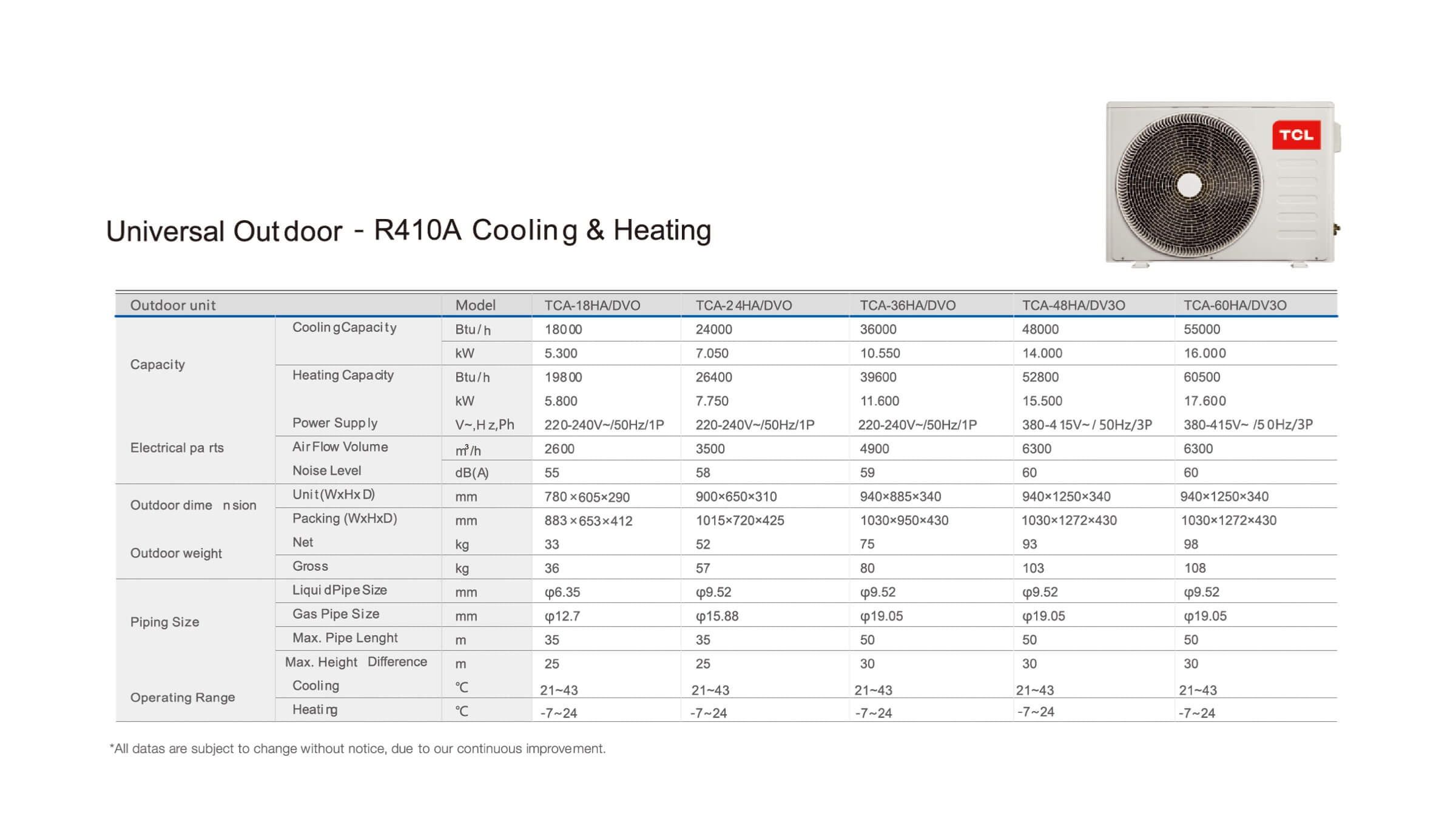Click the Piping Size group label
This screenshot has height=819, width=1456.
point(164,622)
